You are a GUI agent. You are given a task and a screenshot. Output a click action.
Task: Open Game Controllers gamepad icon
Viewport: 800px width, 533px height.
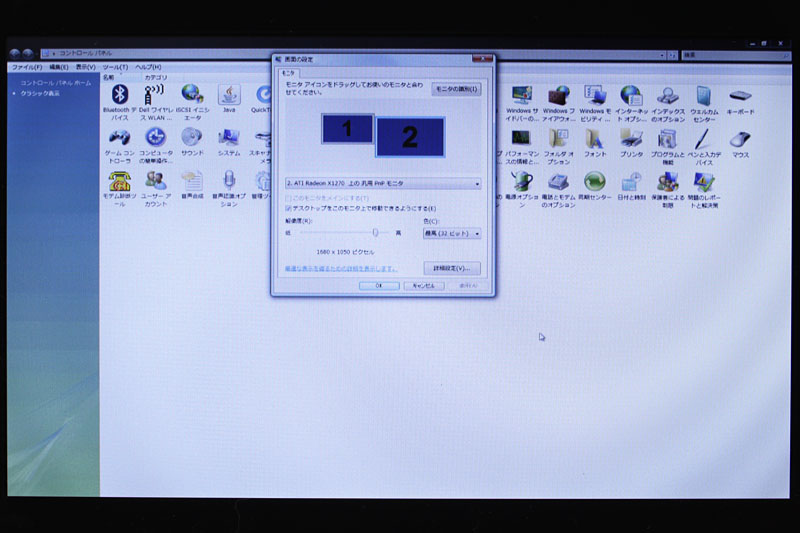119,138
